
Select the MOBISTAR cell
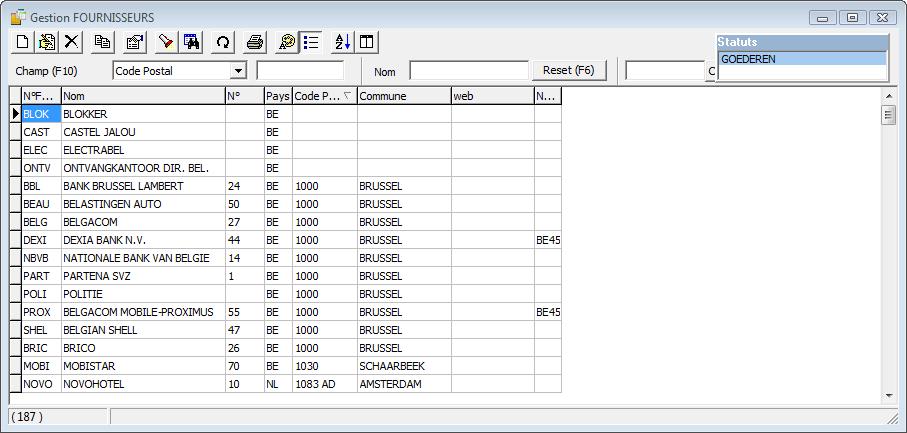(x=143, y=366)
